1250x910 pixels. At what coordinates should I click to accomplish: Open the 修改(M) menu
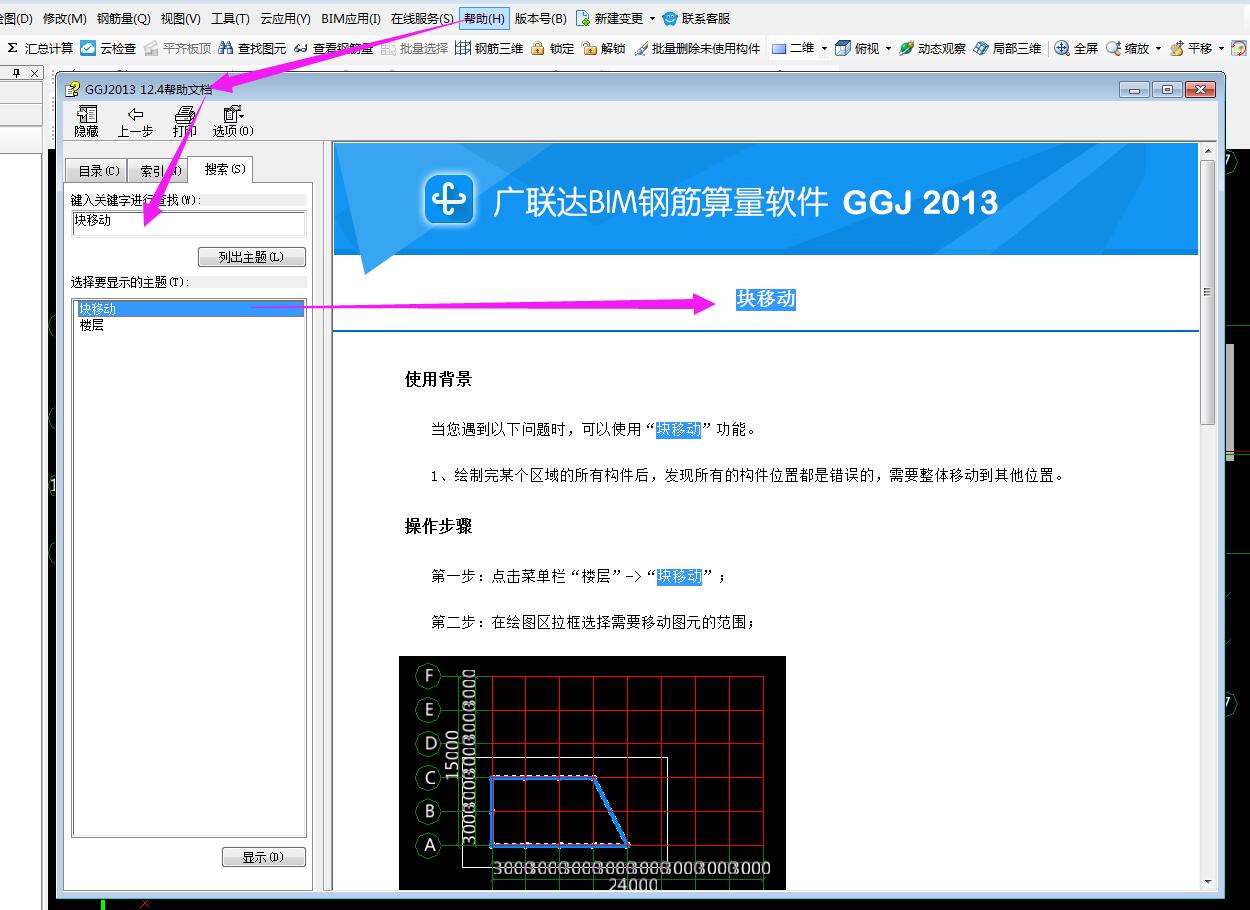[x=64, y=18]
